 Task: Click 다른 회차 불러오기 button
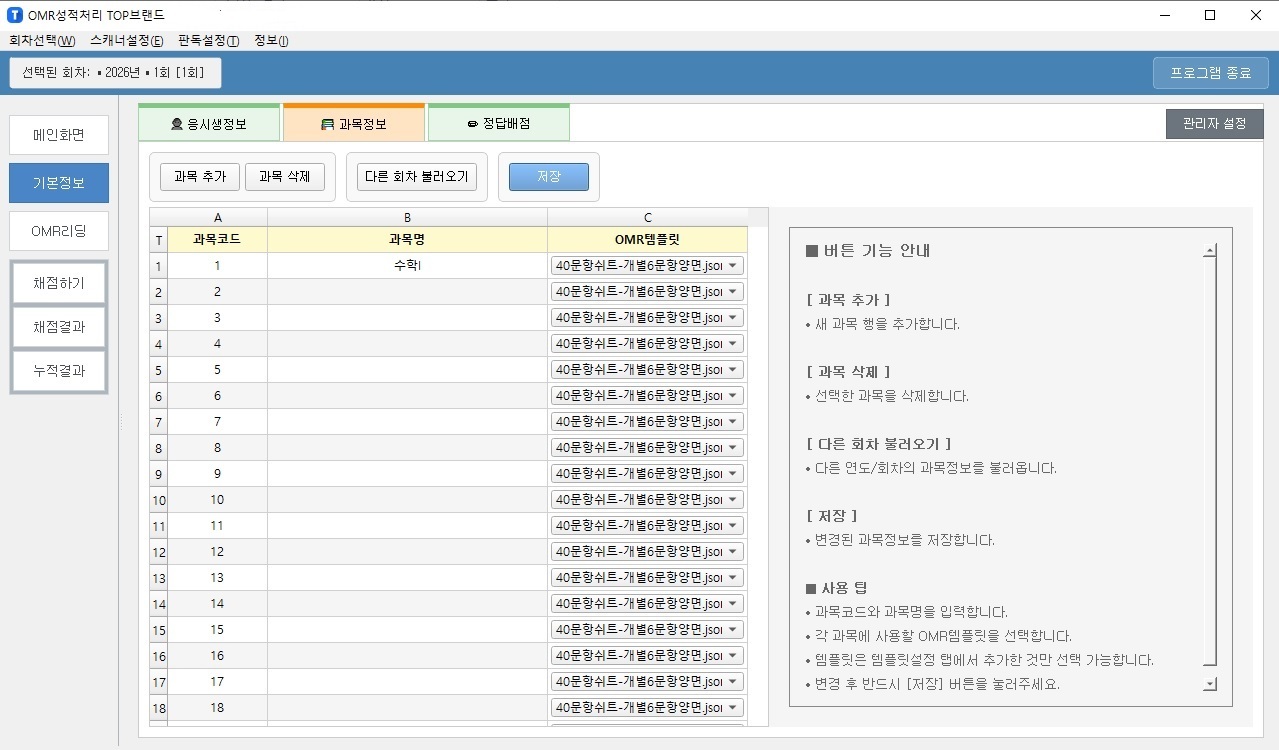click(417, 177)
